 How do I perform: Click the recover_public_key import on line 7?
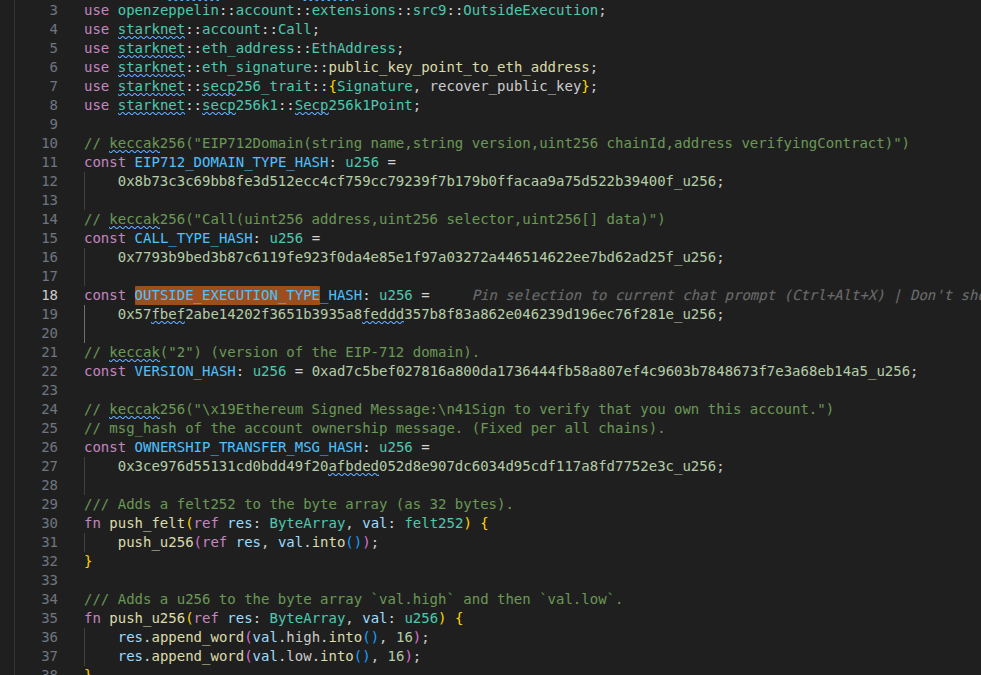coord(506,86)
